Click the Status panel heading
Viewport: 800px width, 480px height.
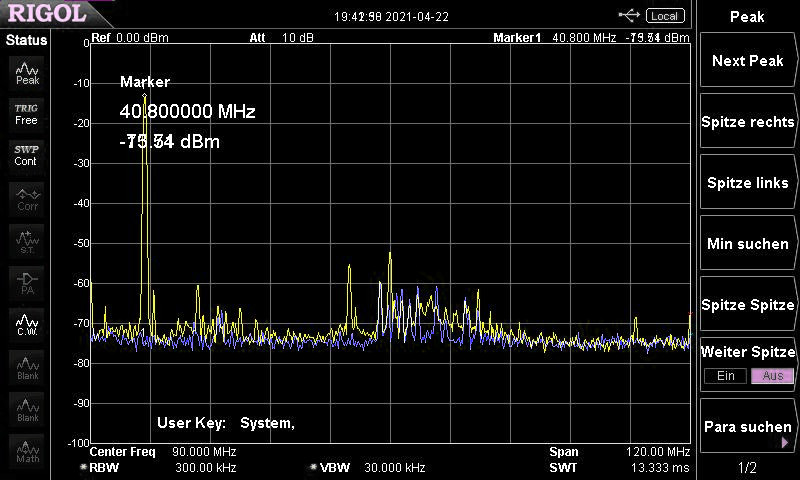27,40
